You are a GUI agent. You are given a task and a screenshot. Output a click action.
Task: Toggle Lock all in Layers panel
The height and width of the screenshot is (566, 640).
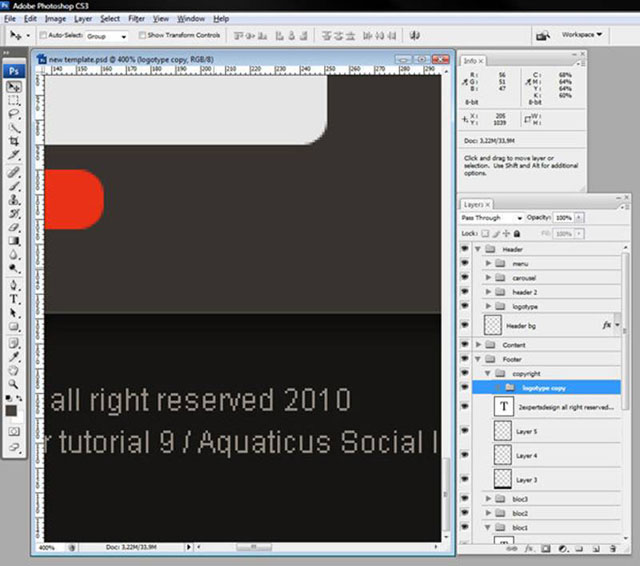tap(517, 233)
